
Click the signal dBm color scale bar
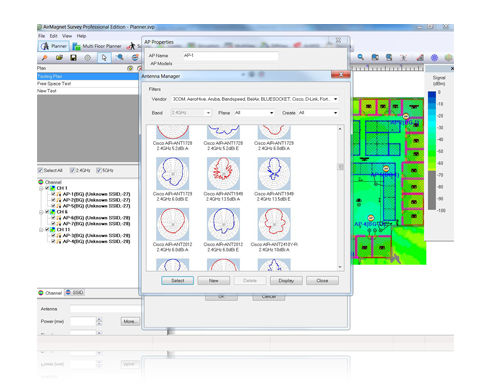[432, 151]
